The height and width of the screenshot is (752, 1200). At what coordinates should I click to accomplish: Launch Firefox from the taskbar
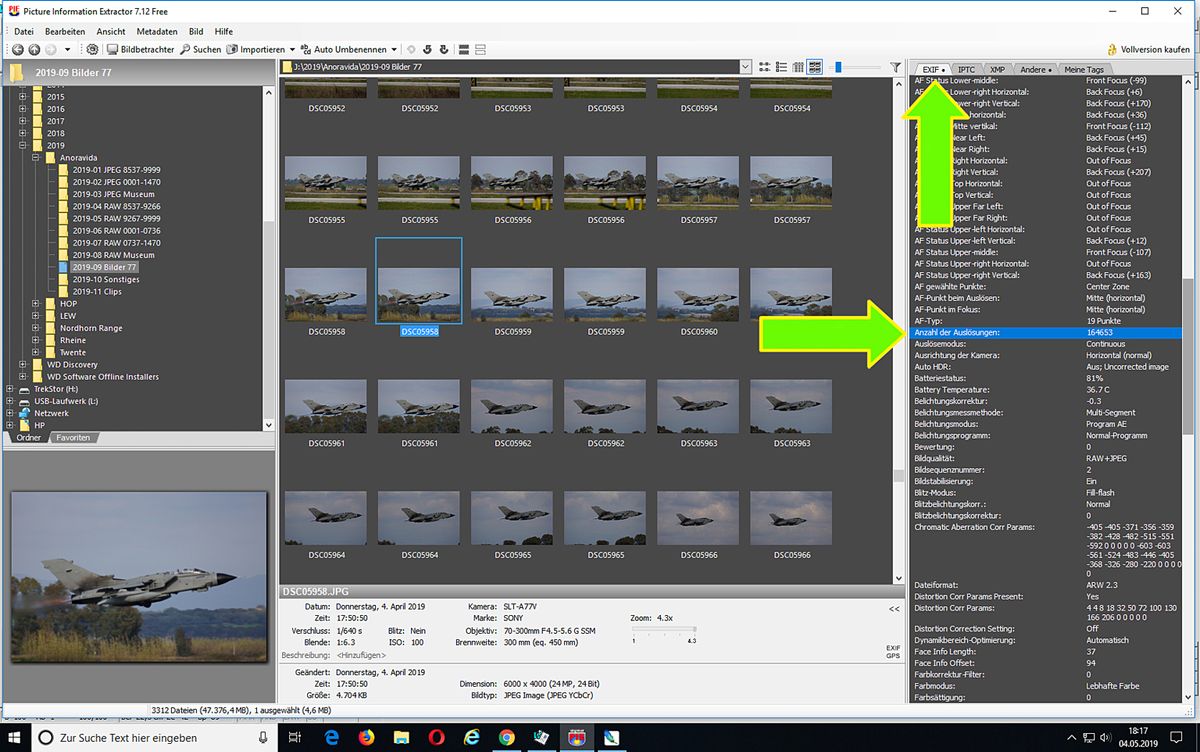click(366, 738)
